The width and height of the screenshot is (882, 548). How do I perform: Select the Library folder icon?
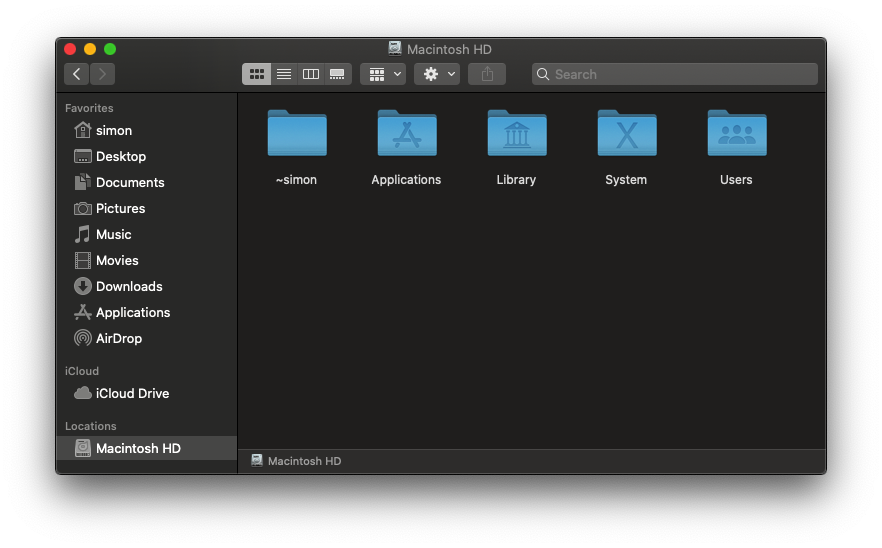[x=517, y=133]
